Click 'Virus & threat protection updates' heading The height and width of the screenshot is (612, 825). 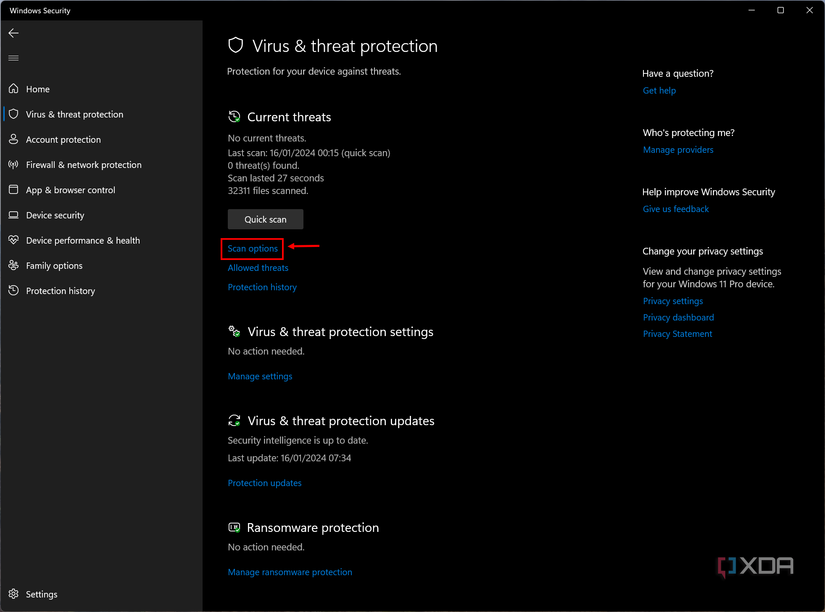coord(341,420)
